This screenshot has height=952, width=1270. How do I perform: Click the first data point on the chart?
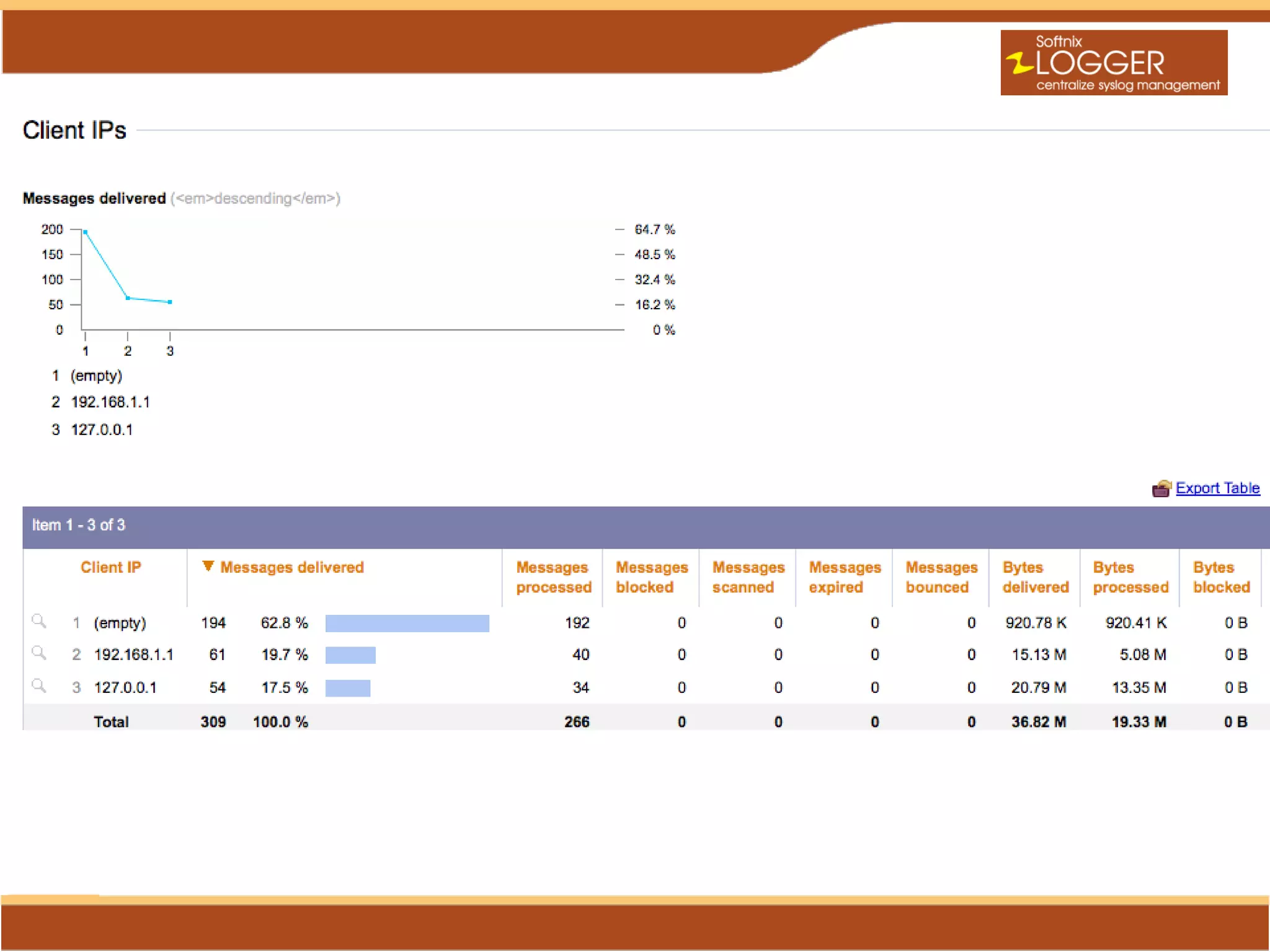click(x=86, y=232)
